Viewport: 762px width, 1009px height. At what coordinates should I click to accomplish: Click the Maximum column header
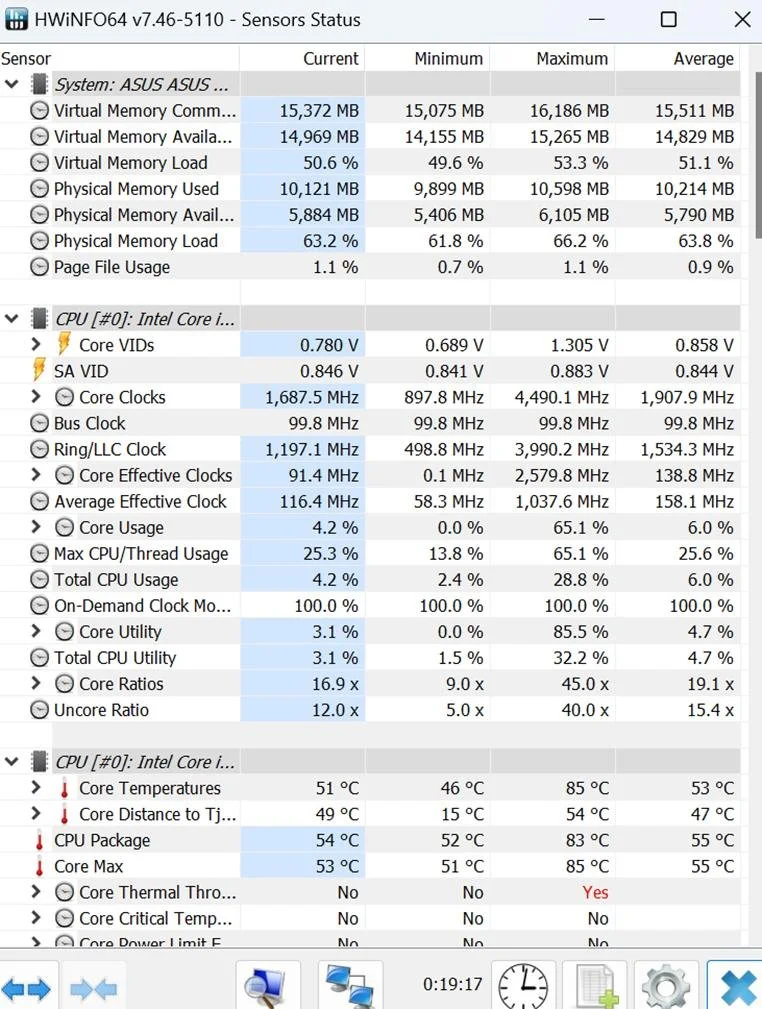(x=572, y=59)
